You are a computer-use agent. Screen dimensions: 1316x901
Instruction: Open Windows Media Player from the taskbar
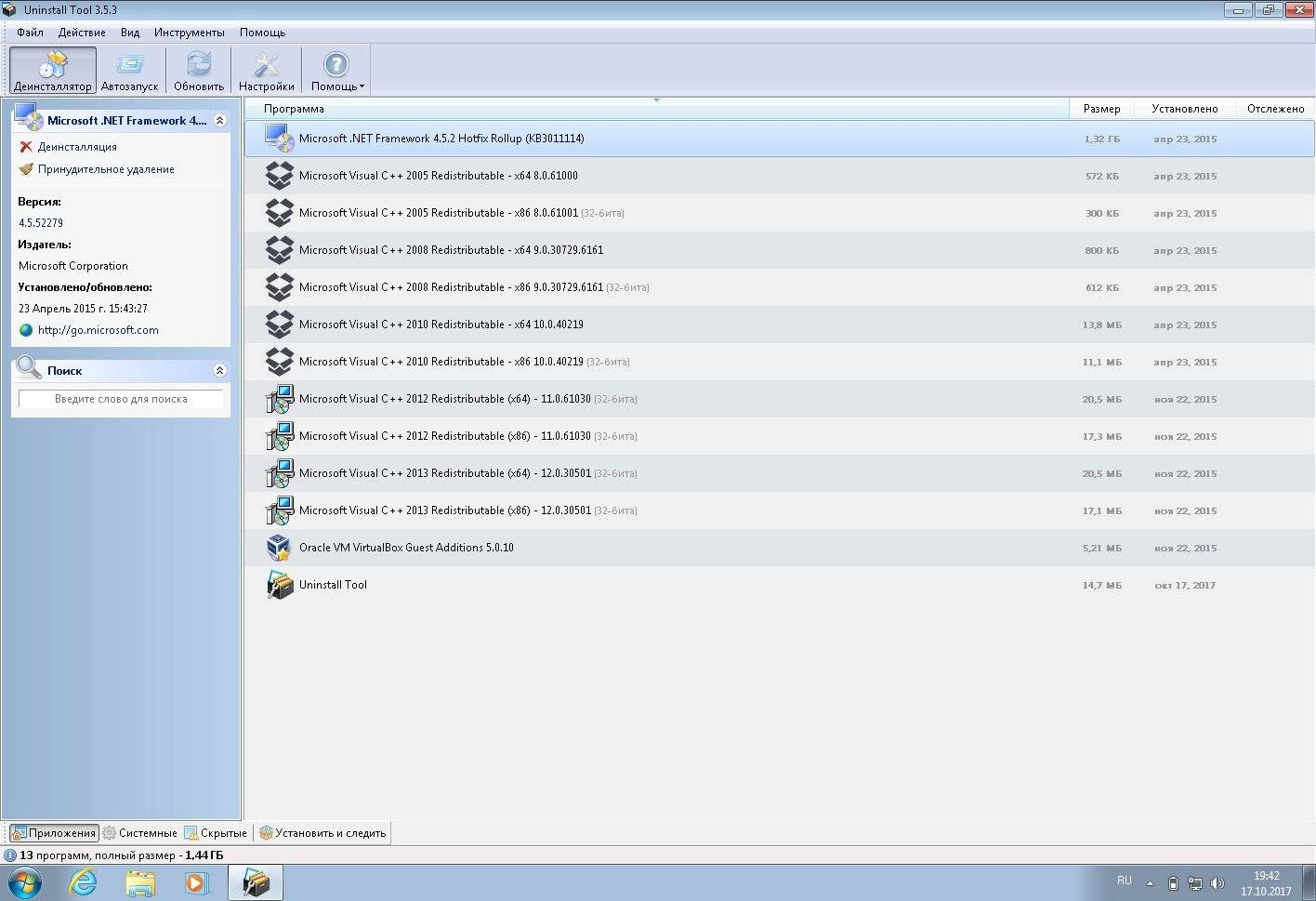pos(197,882)
